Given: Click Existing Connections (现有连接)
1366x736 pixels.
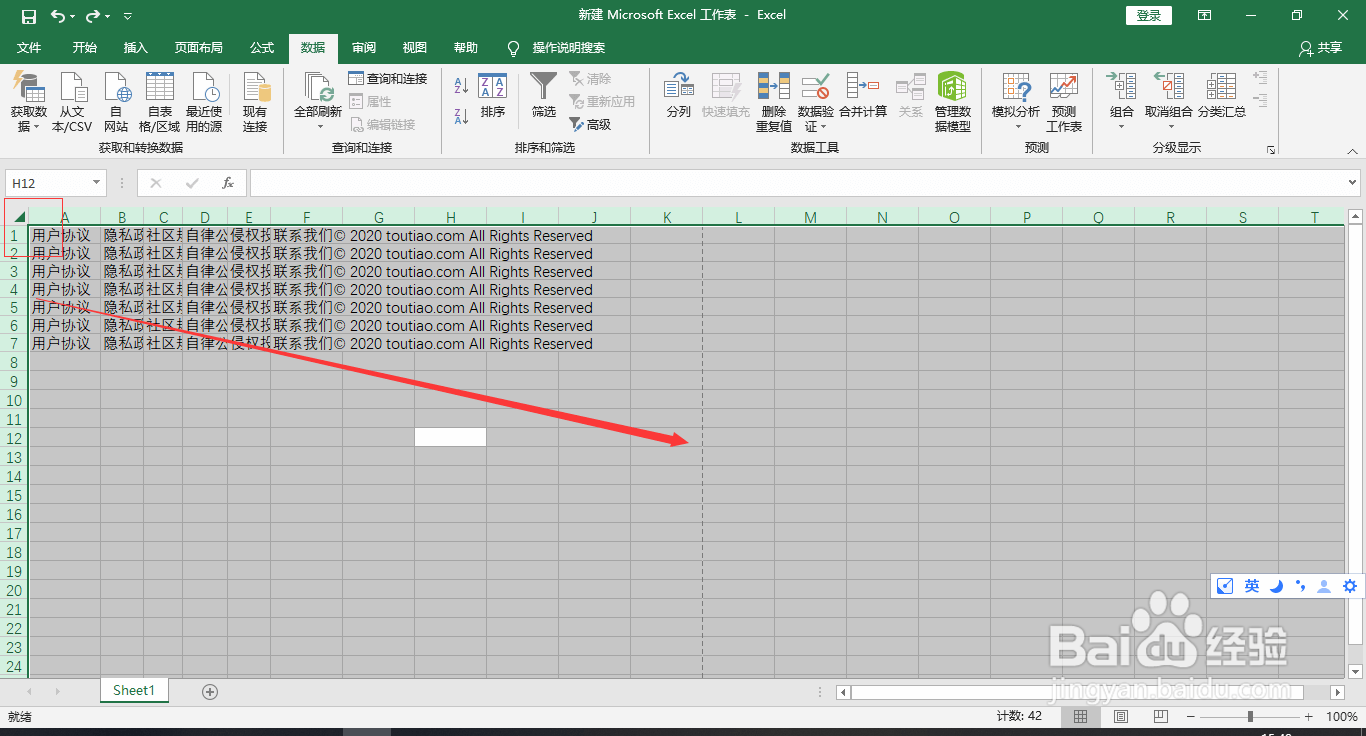Looking at the screenshot, I should 255,102.
